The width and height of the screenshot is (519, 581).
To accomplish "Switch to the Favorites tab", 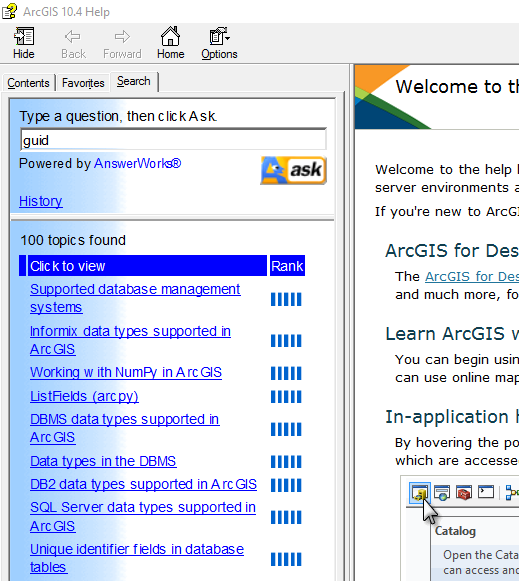I will click(x=83, y=83).
